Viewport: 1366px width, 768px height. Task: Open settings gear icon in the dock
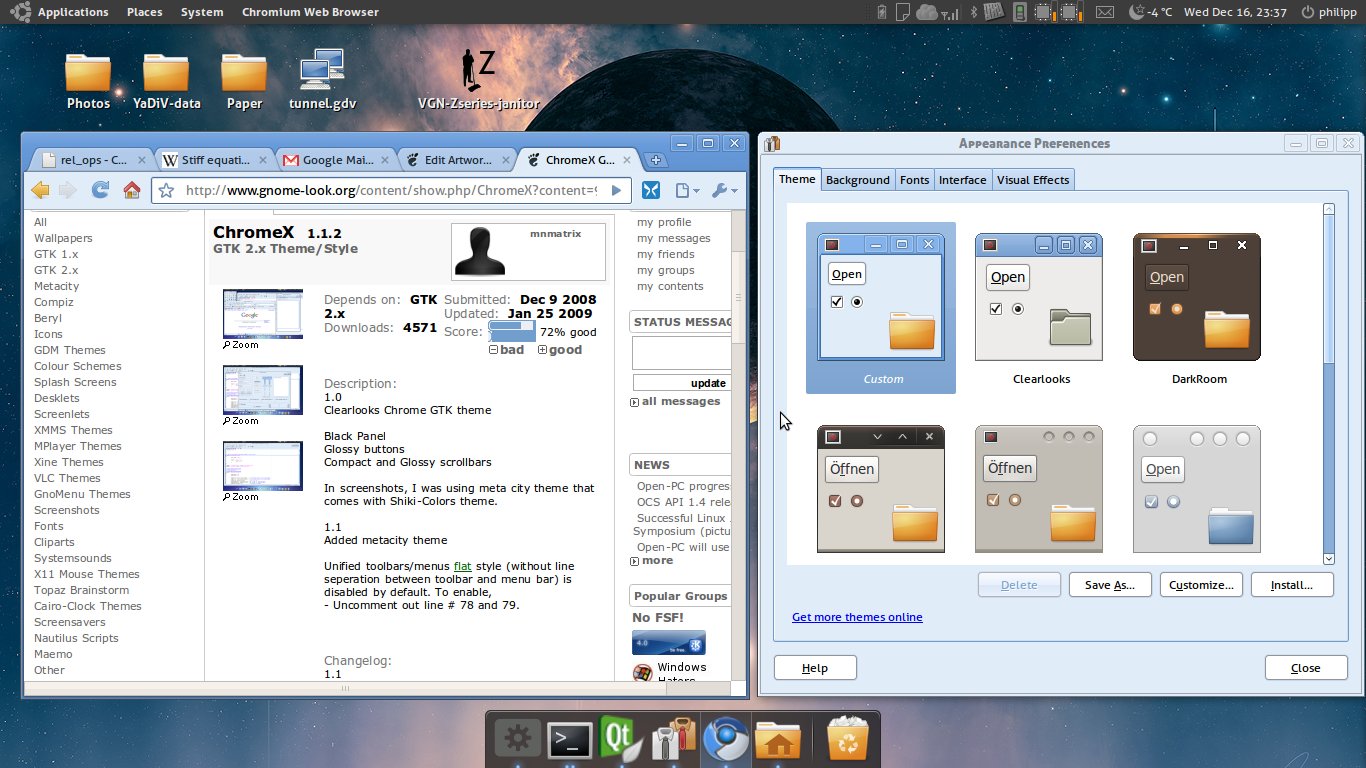tap(517, 739)
